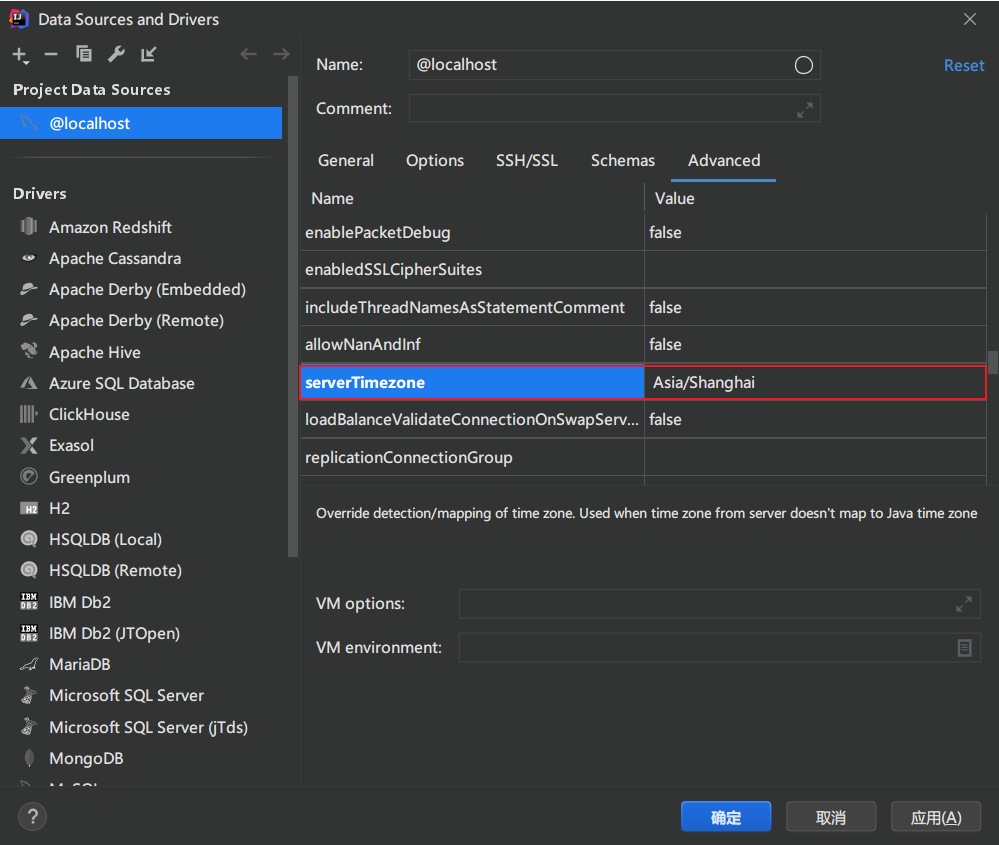Add a new data source
Image resolution: width=999 pixels, height=845 pixels.
tap(18, 55)
